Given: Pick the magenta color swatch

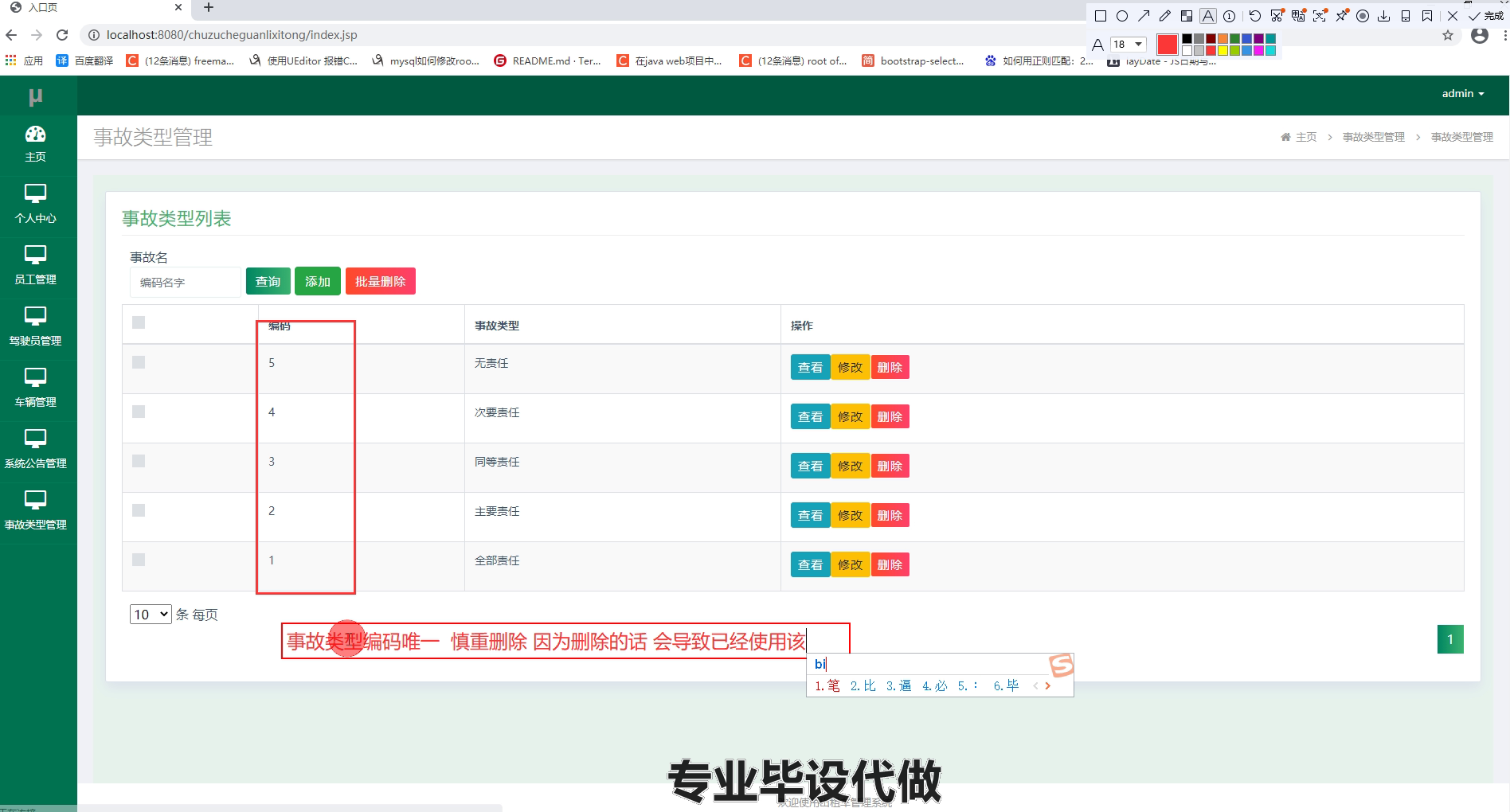Looking at the screenshot, I should 1258,50.
